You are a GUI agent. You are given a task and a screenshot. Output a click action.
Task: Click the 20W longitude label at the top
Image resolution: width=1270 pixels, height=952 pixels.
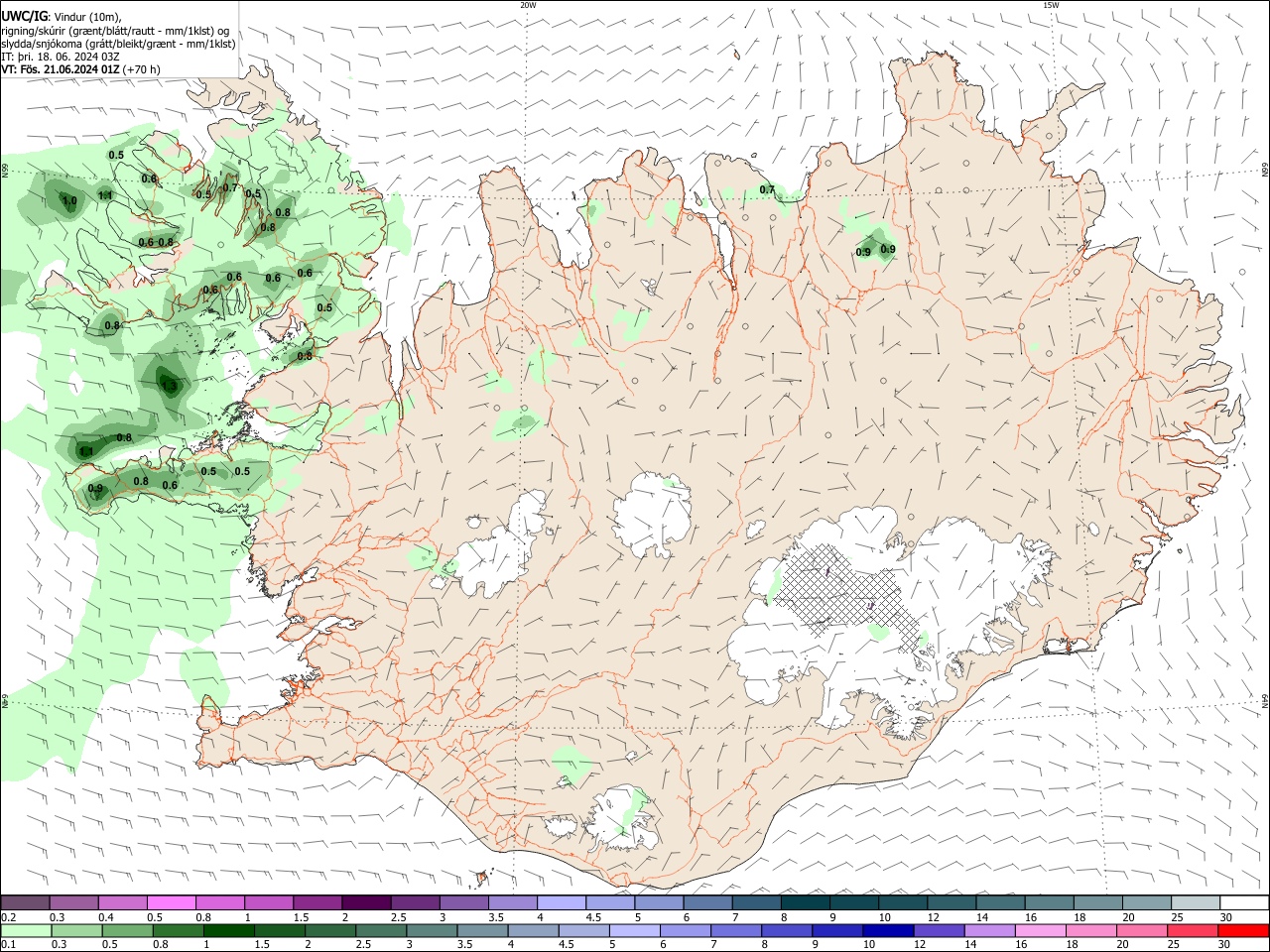(528, 5)
